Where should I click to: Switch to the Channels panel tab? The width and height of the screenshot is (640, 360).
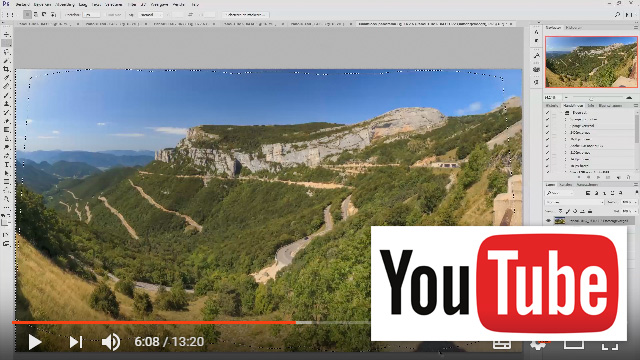pyautogui.click(x=565, y=184)
